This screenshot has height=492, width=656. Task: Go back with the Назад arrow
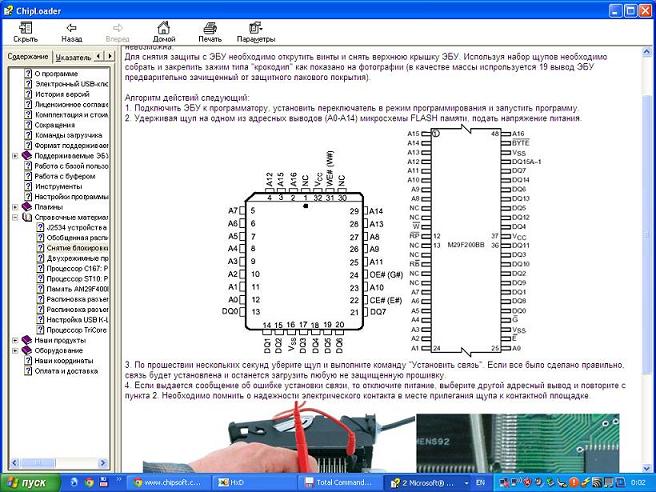pyautogui.click(x=71, y=30)
